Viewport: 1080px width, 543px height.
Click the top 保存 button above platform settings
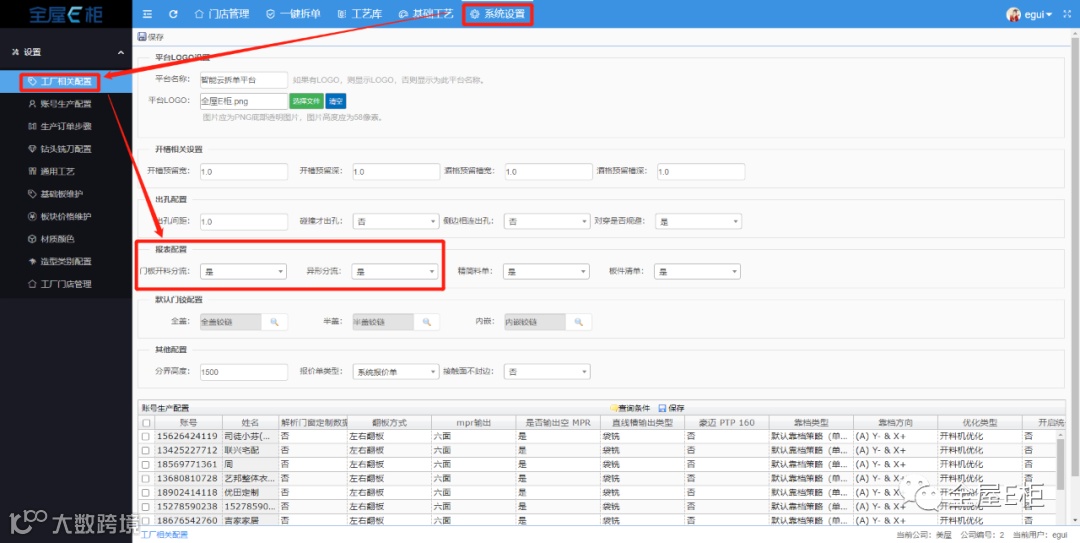click(x=151, y=37)
